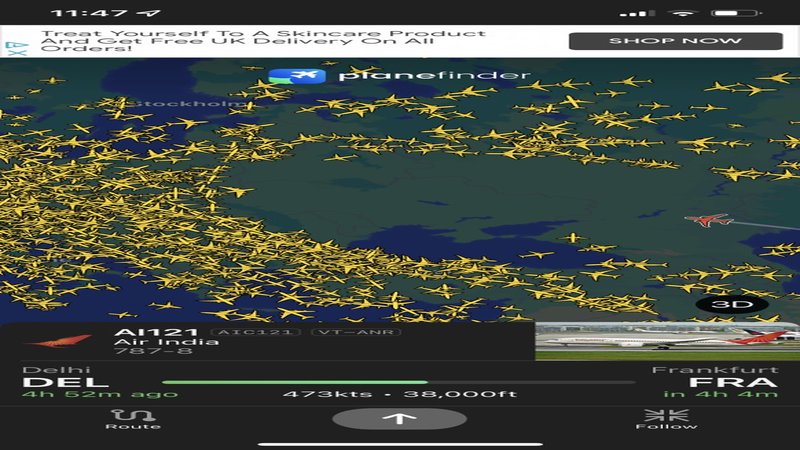Image resolution: width=800 pixels, height=450 pixels.
Task: Toggle the 3D map view
Action: pyautogui.click(x=738, y=304)
